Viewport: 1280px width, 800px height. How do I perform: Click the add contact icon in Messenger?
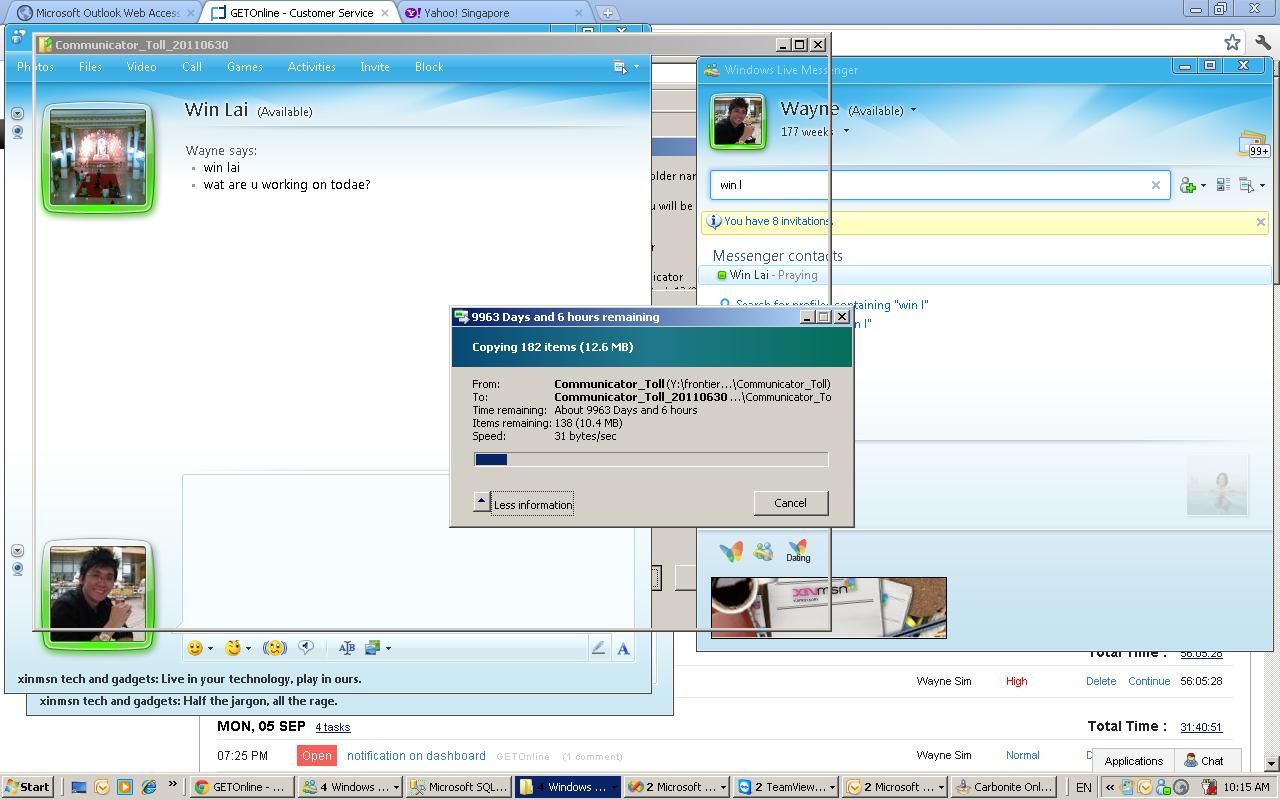coord(1188,185)
